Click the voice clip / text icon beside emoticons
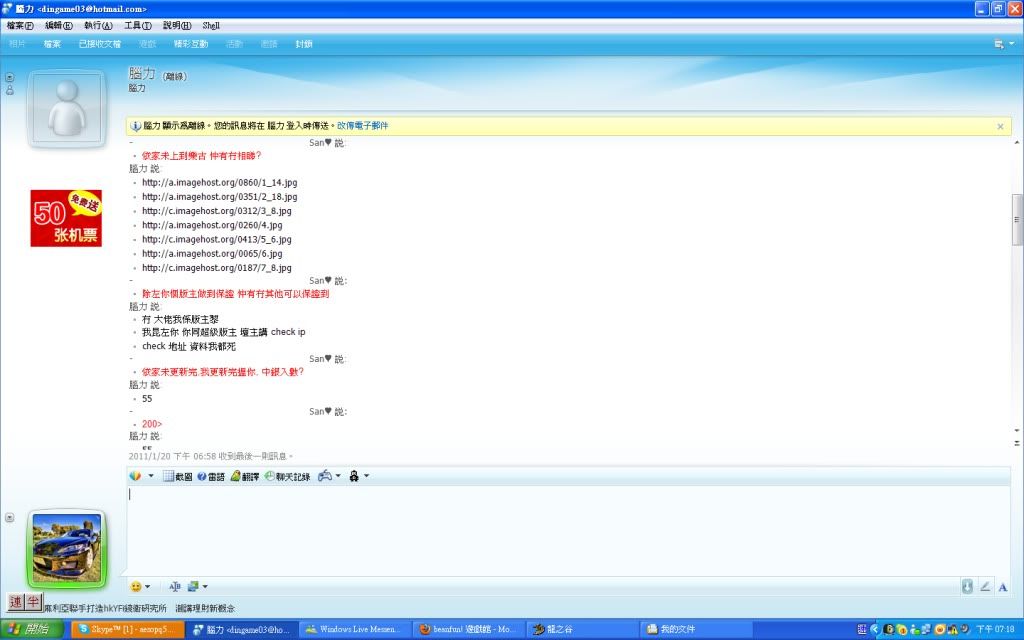Viewport: 1024px width, 640px height. [174, 586]
